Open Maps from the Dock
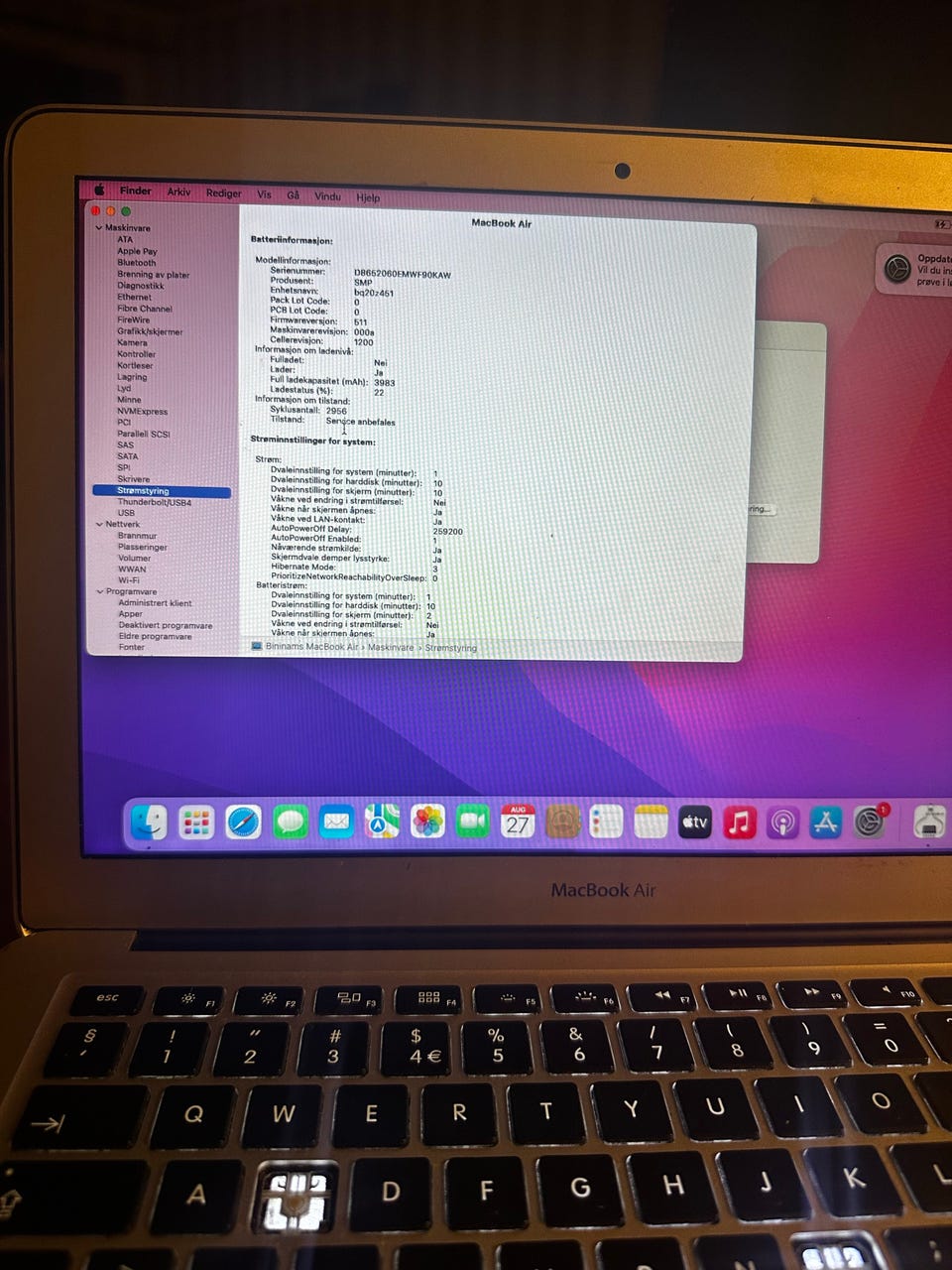 [x=382, y=822]
